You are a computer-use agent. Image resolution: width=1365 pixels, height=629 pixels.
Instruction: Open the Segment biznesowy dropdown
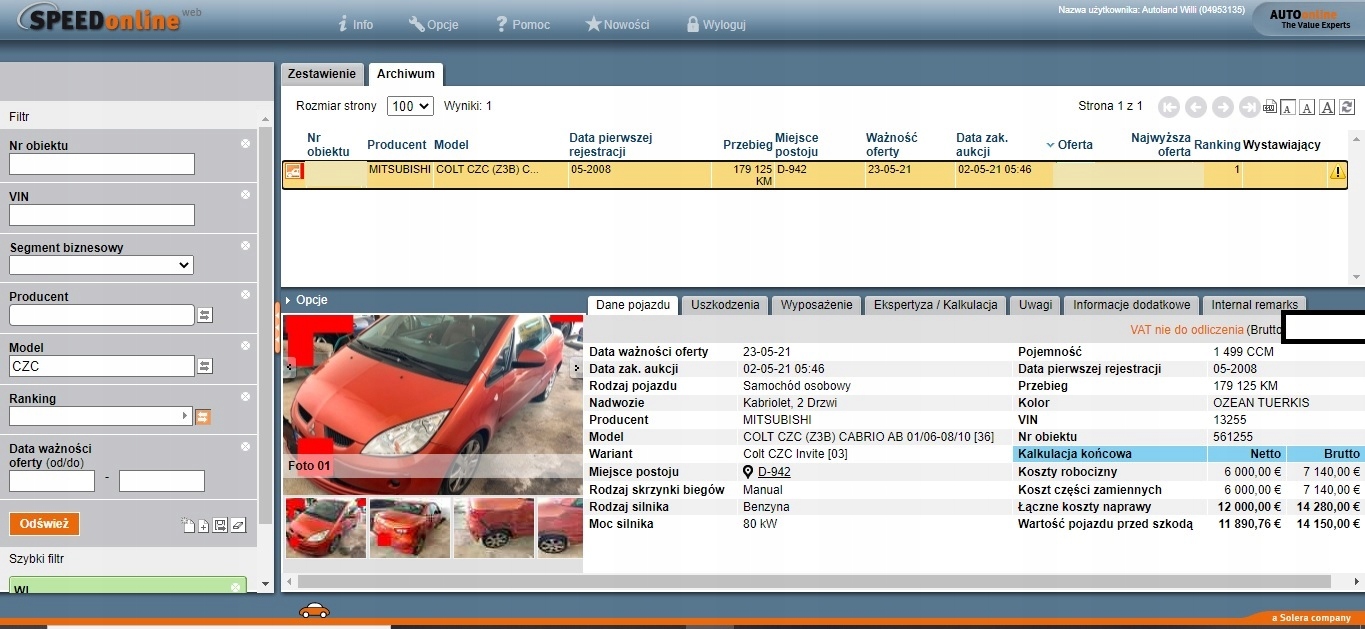(x=101, y=265)
